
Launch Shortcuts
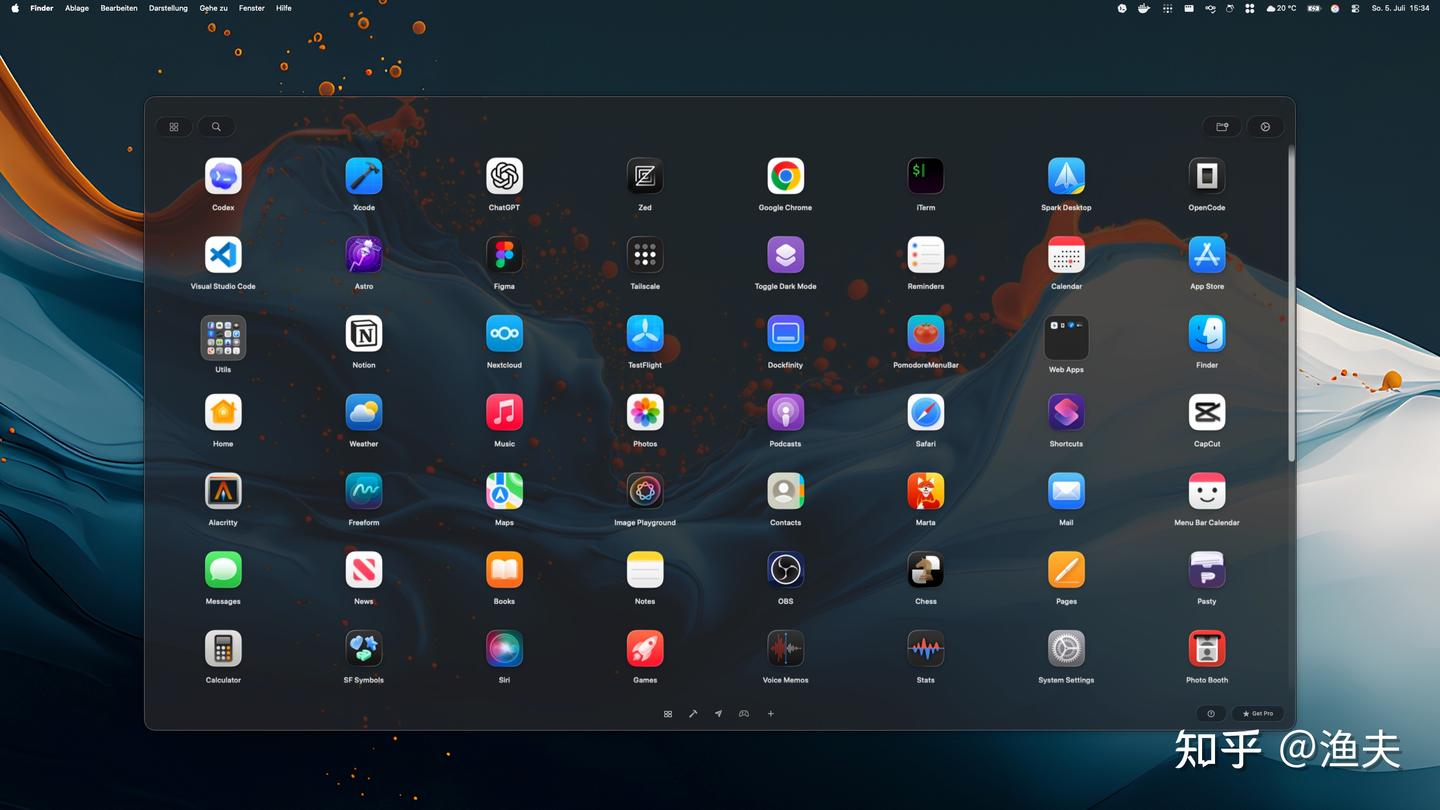coord(1066,412)
